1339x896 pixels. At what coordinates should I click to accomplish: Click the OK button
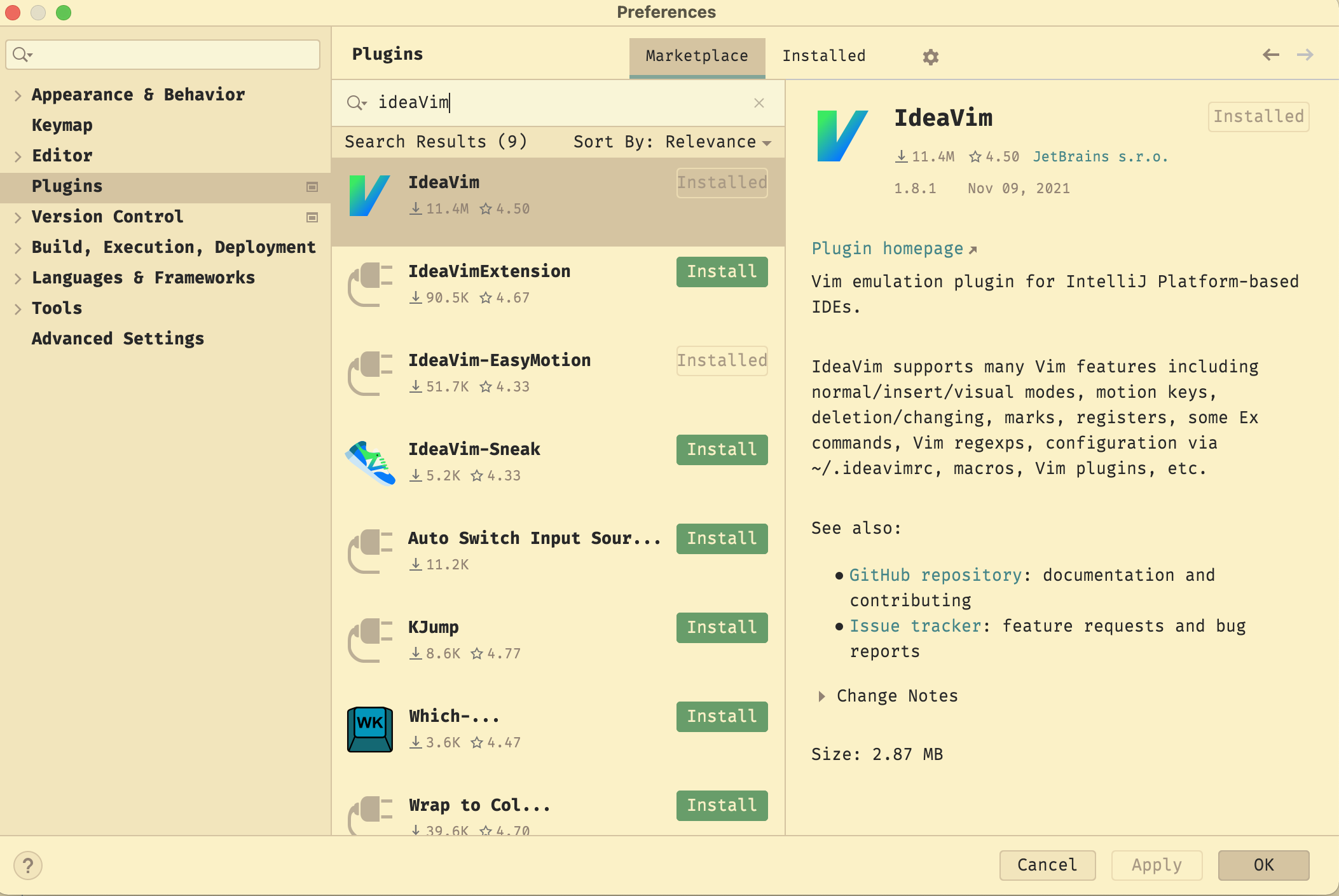(x=1263, y=865)
